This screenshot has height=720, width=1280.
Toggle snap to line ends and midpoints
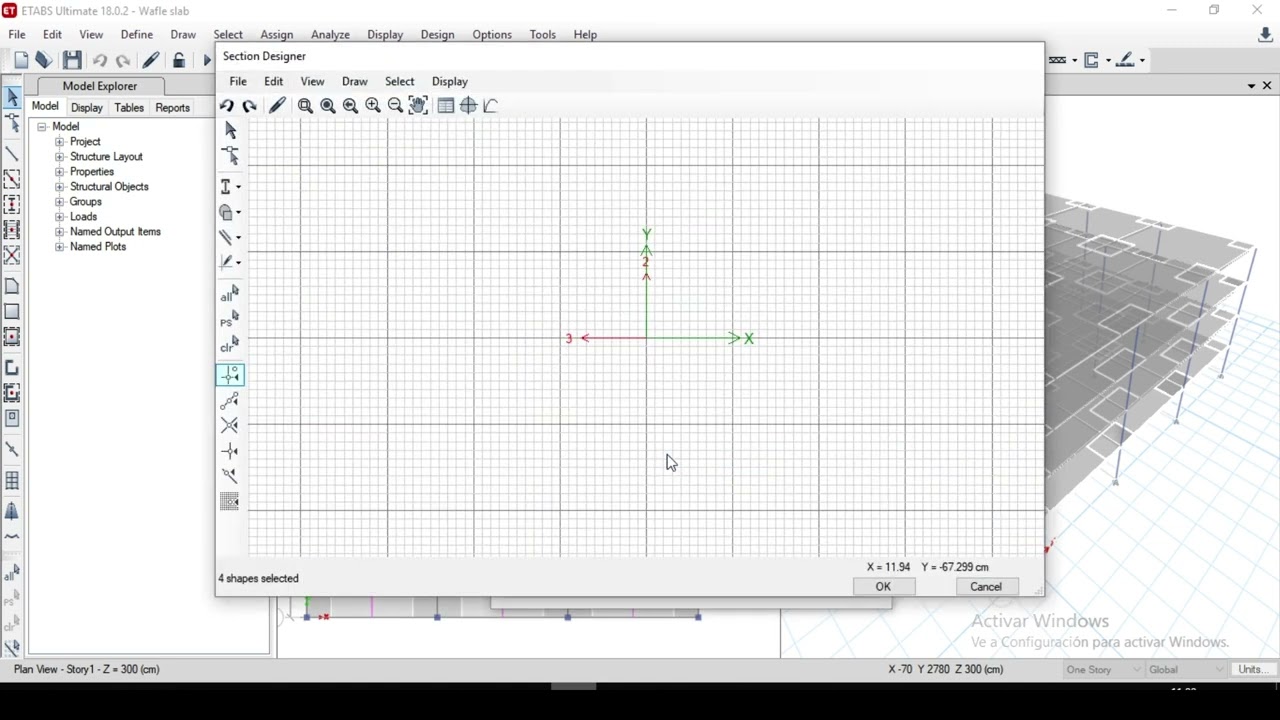pyautogui.click(x=230, y=401)
